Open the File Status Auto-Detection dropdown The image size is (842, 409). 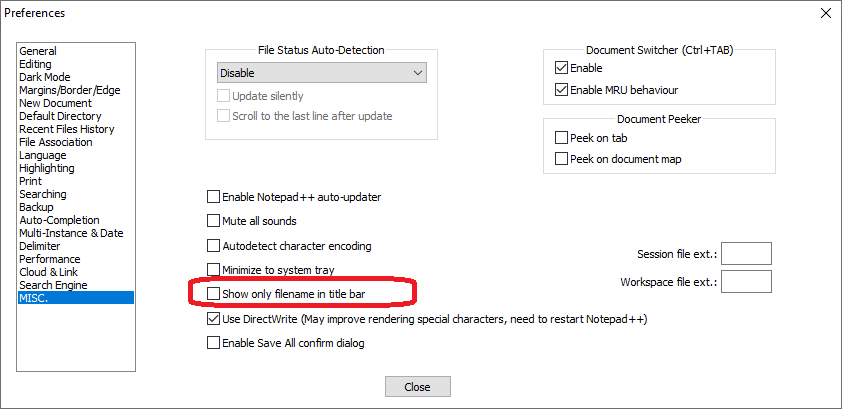coord(322,73)
